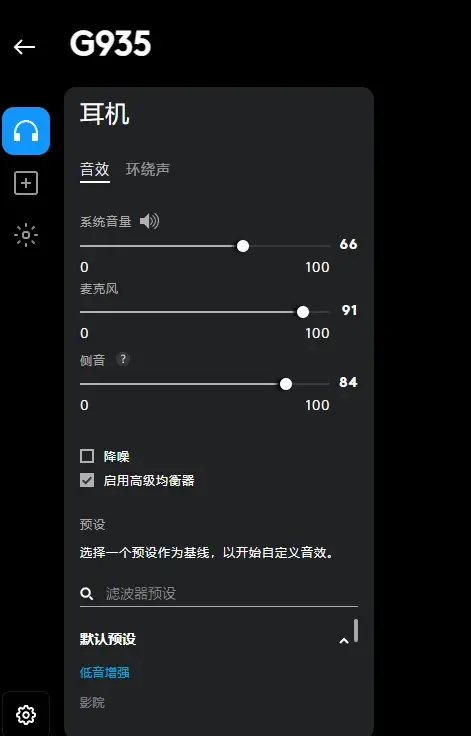Viewport: 471px width, 736px height.
Task: Select the 低音增强 preset
Action: pos(105,672)
